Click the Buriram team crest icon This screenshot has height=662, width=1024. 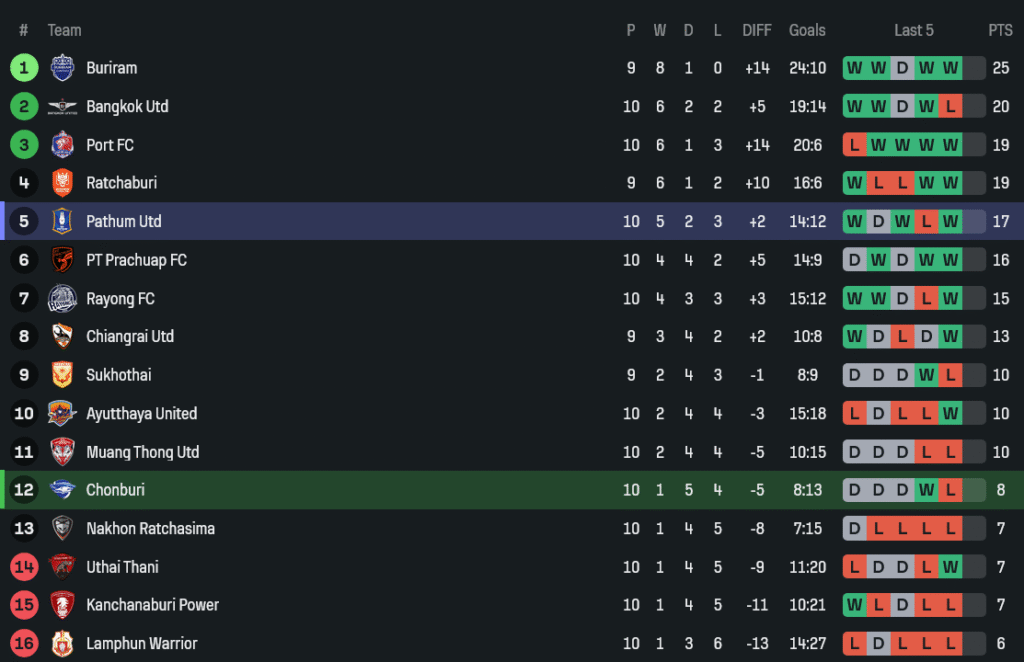coord(63,68)
